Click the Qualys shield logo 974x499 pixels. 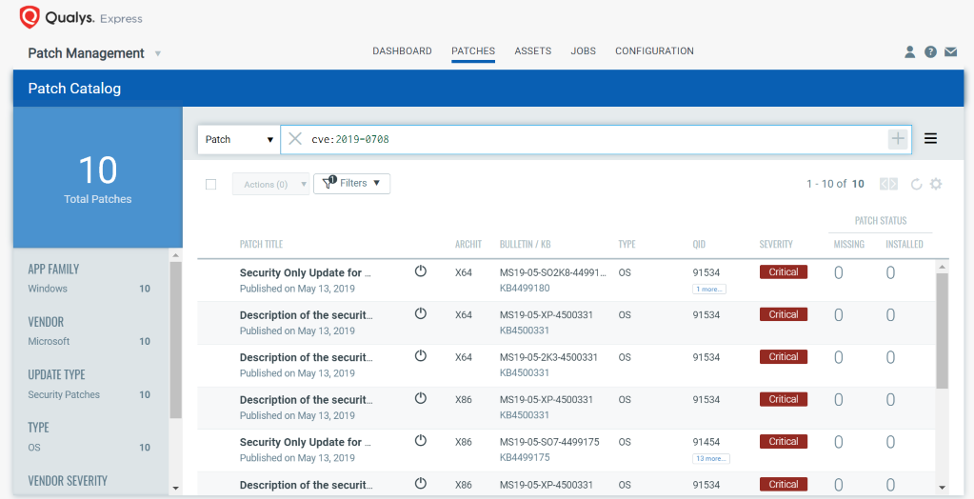(29, 17)
